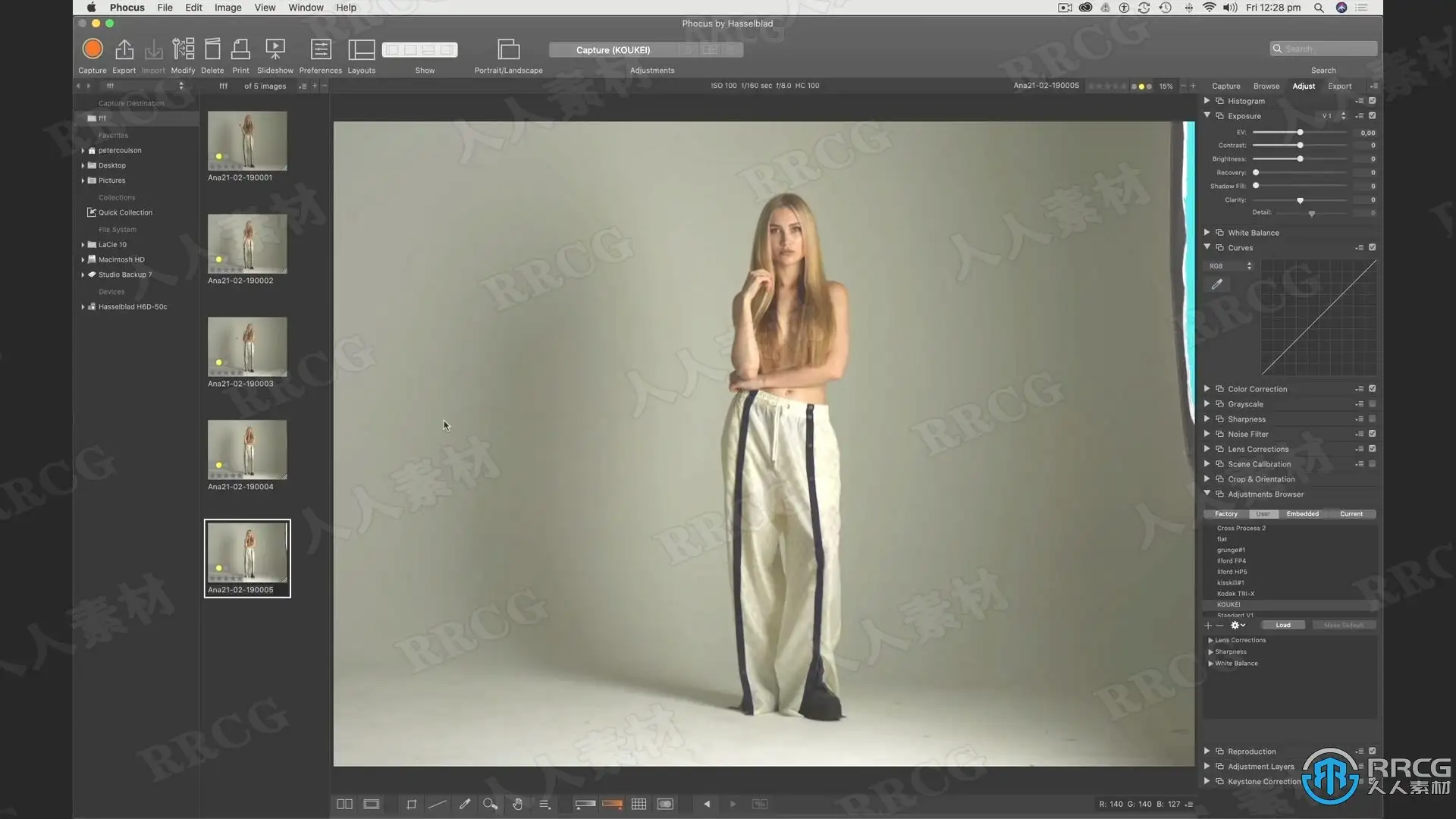This screenshot has width=1456, height=819.
Task: Click the overlay mask icon in bottom bar
Action: (x=665, y=805)
